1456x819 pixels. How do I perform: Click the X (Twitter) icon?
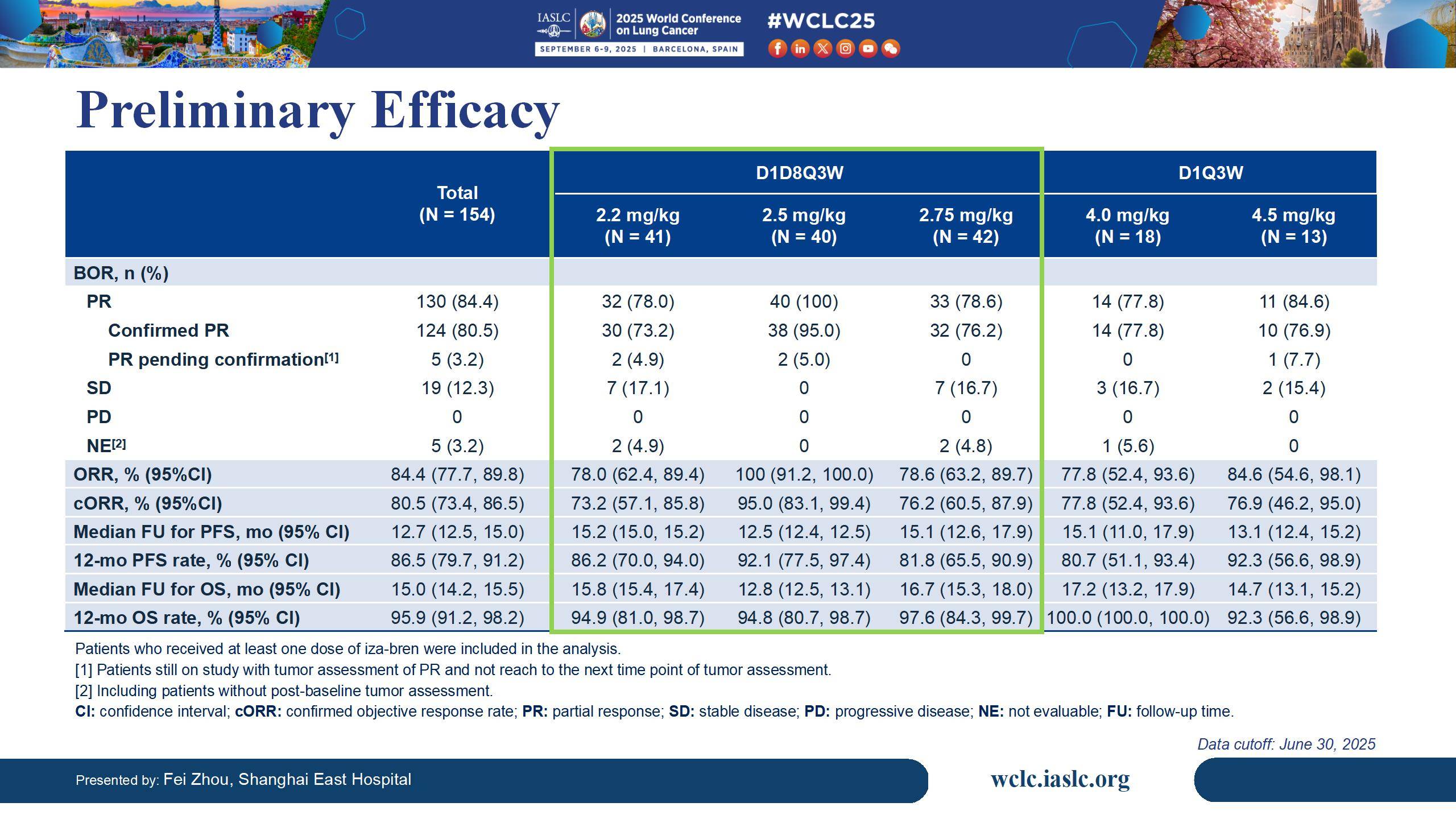click(x=822, y=49)
